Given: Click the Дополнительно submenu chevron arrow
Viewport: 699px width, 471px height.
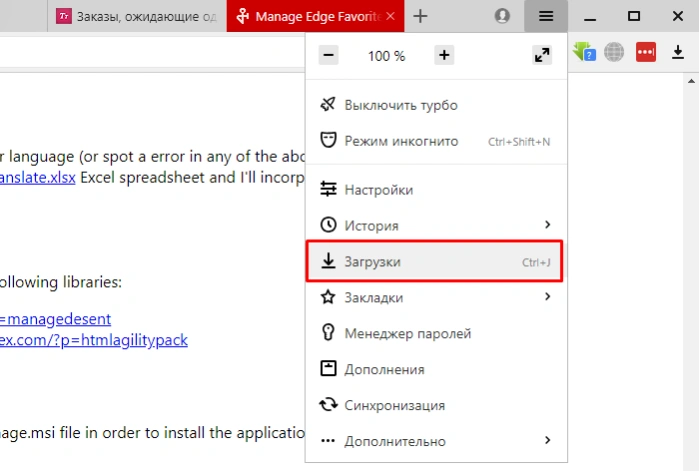Looking at the screenshot, I should 548,440.
